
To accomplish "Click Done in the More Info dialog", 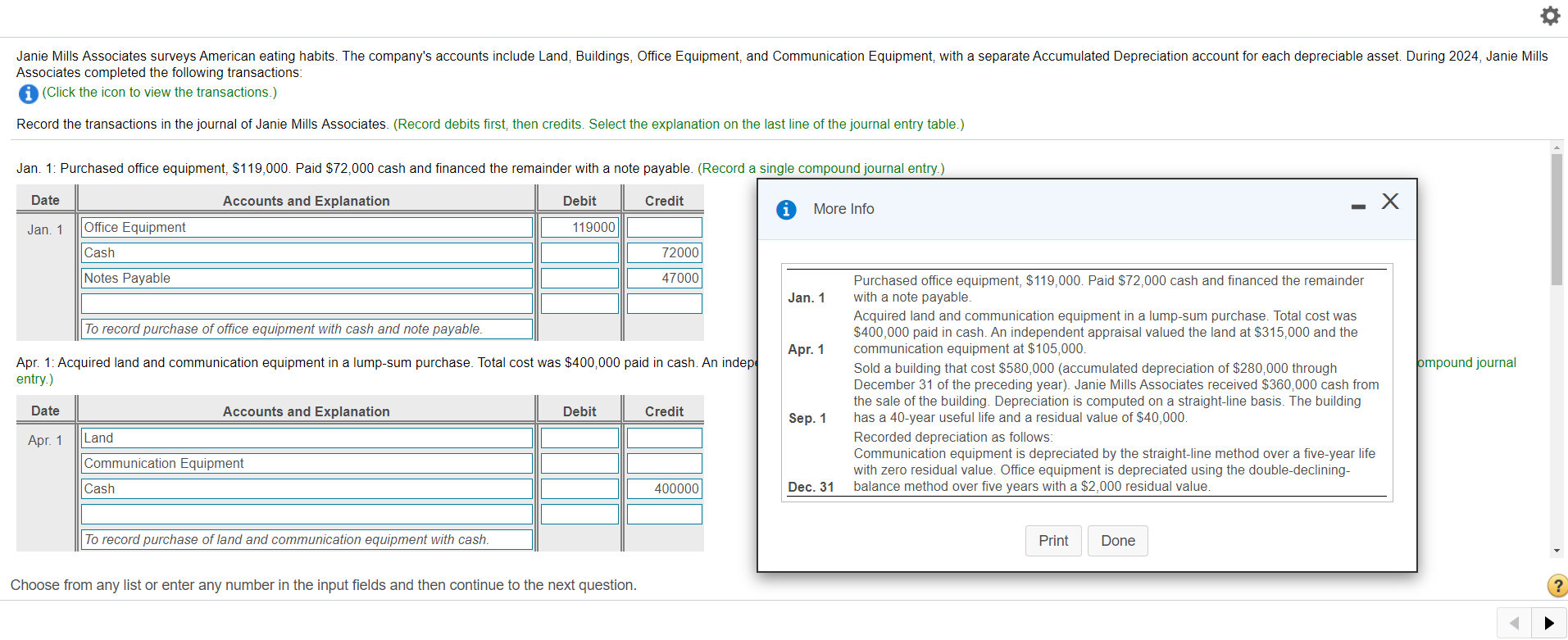I will [x=1118, y=541].
